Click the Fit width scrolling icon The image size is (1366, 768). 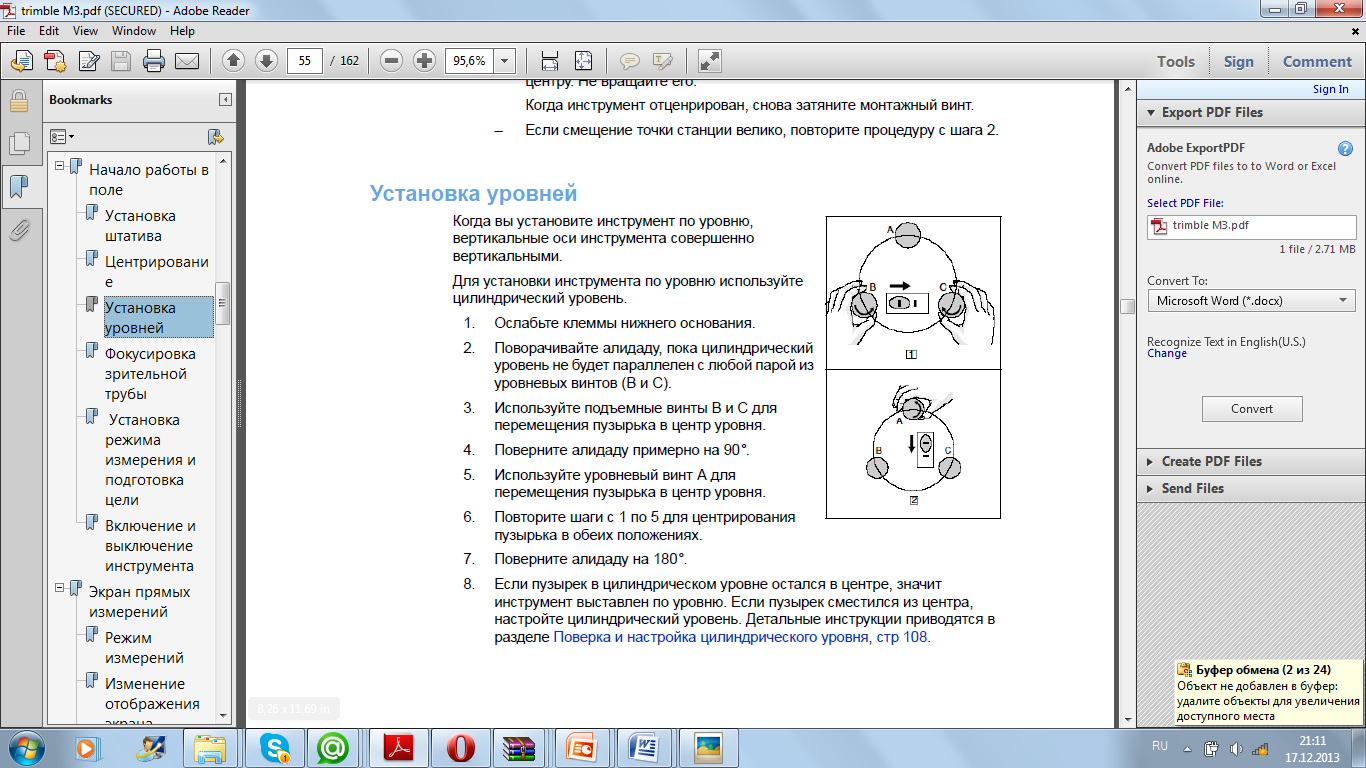coord(549,61)
